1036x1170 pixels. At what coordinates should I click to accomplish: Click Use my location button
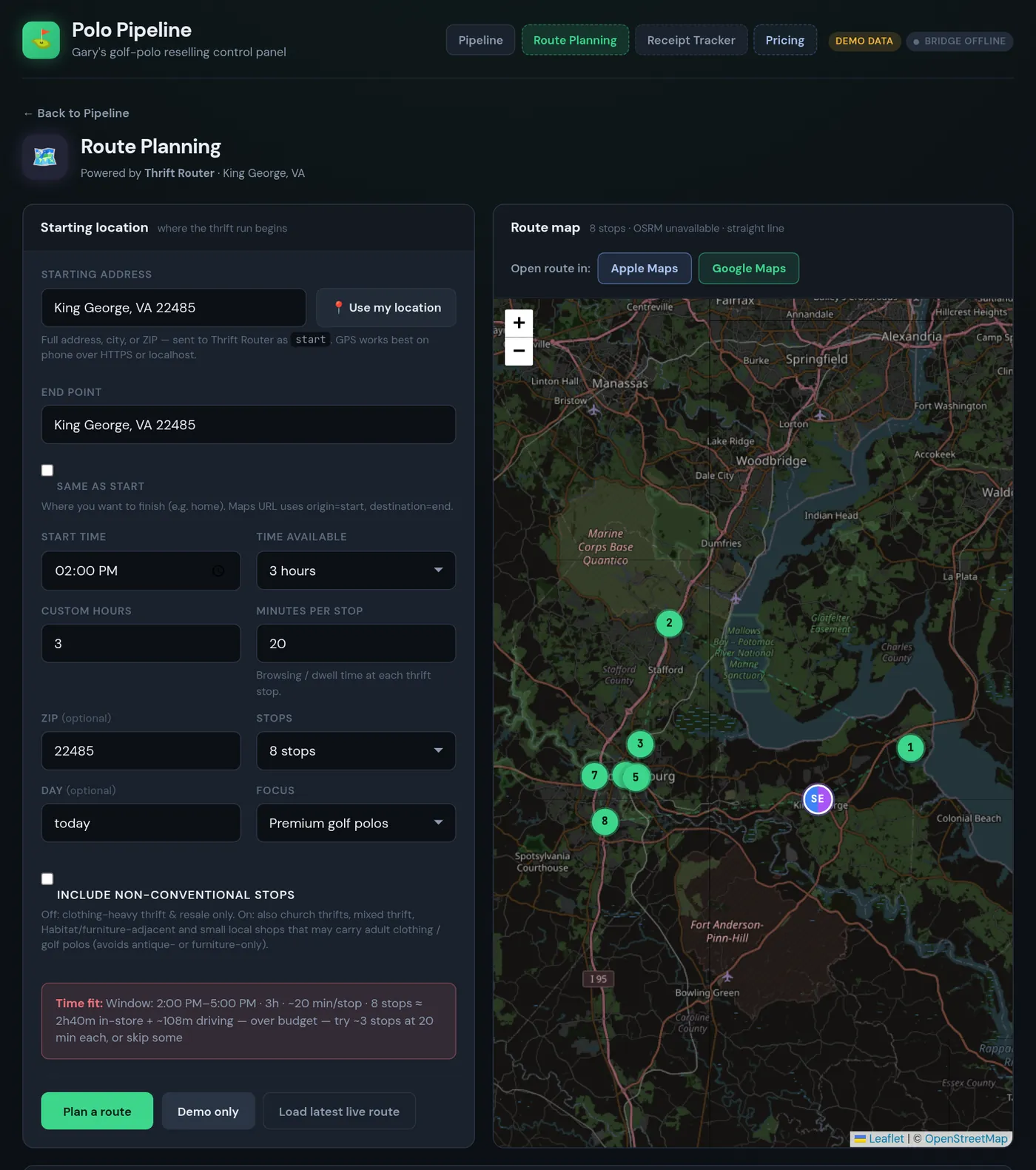tap(386, 308)
